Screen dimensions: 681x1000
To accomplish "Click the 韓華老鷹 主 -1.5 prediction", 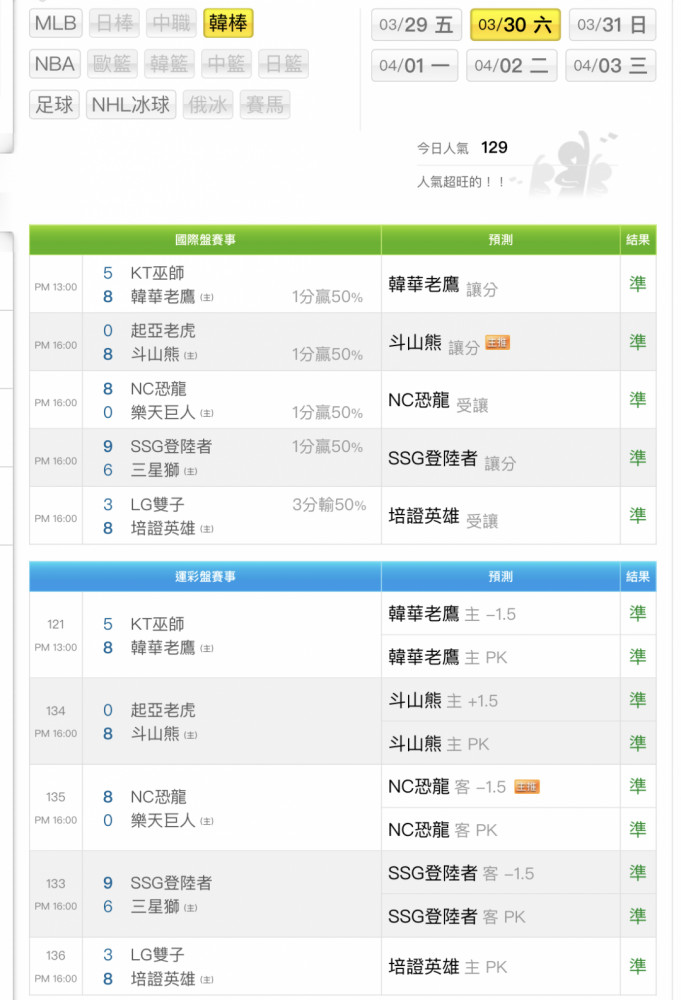I will tap(452, 614).
